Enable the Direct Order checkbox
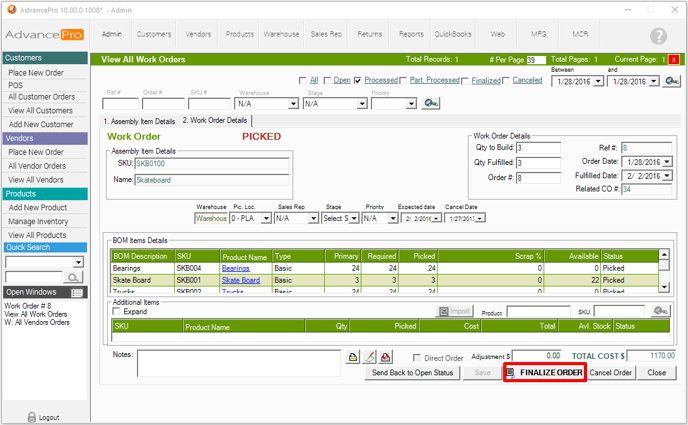 pos(416,357)
